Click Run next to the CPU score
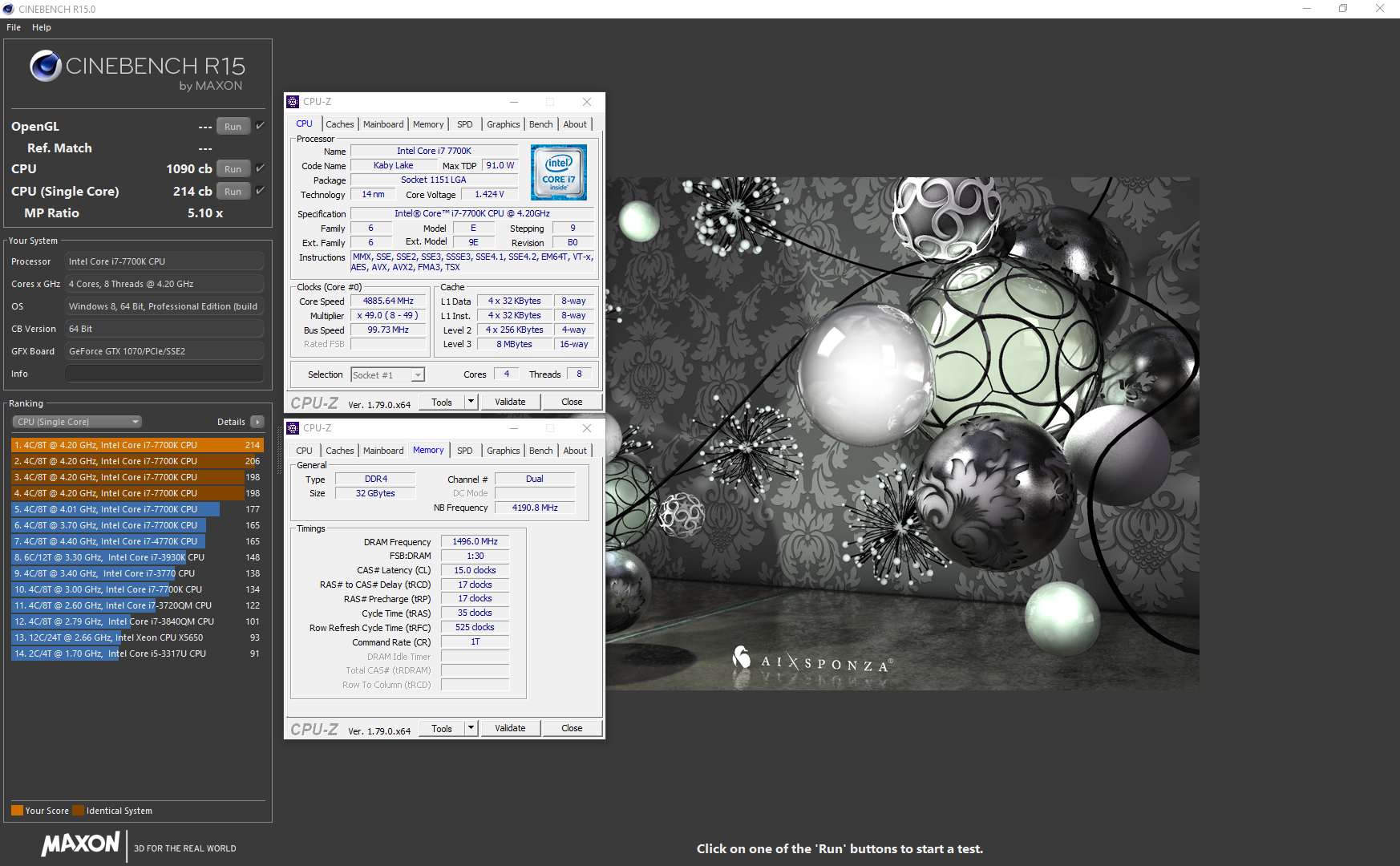Viewport: 1400px width, 866px height. point(233,169)
